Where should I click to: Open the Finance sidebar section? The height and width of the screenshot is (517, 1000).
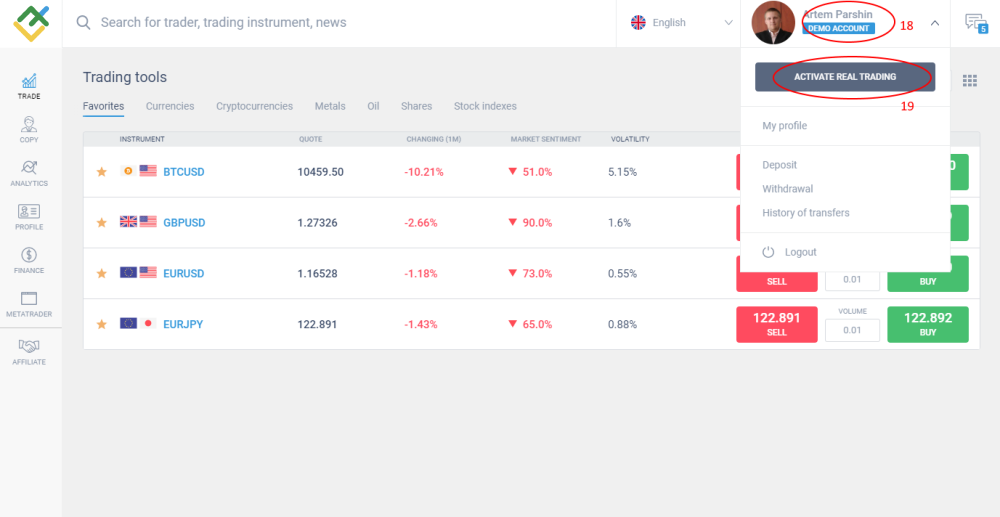click(29, 260)
